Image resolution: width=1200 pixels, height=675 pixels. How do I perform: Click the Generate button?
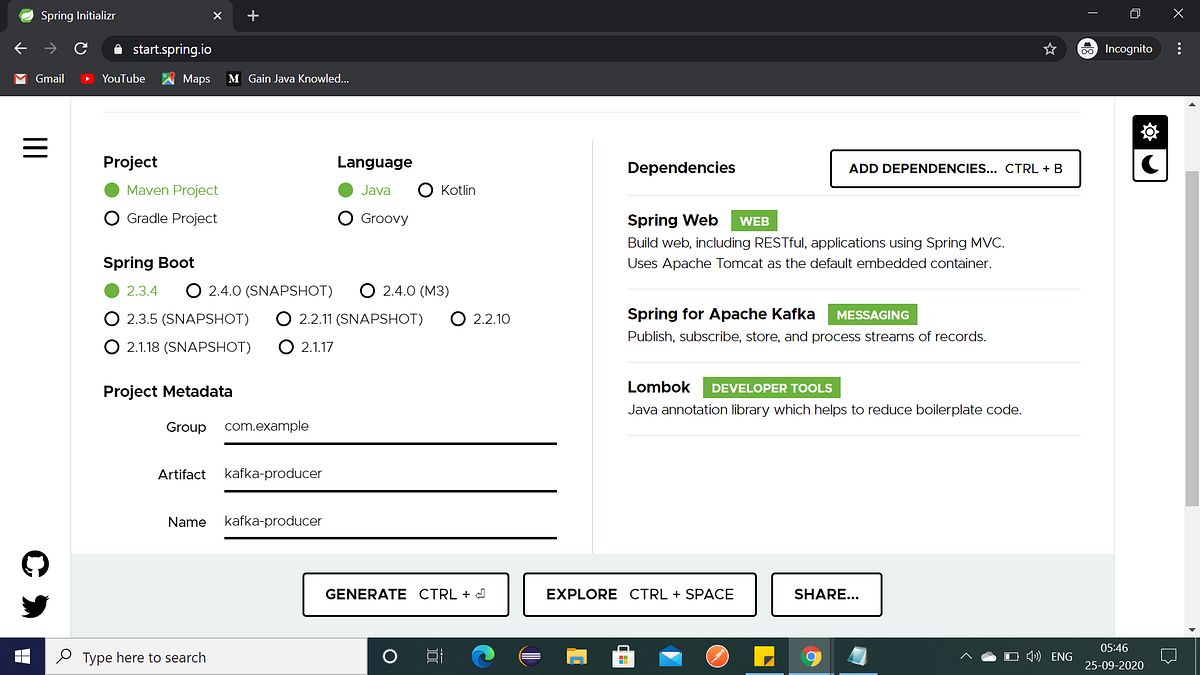(x=405, y=594)
